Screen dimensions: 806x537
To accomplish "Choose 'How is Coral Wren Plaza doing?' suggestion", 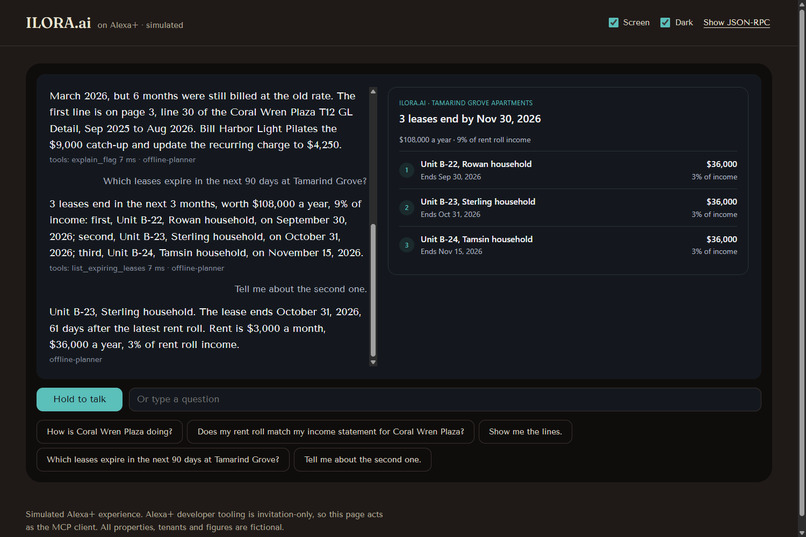I will coord(109,432).
